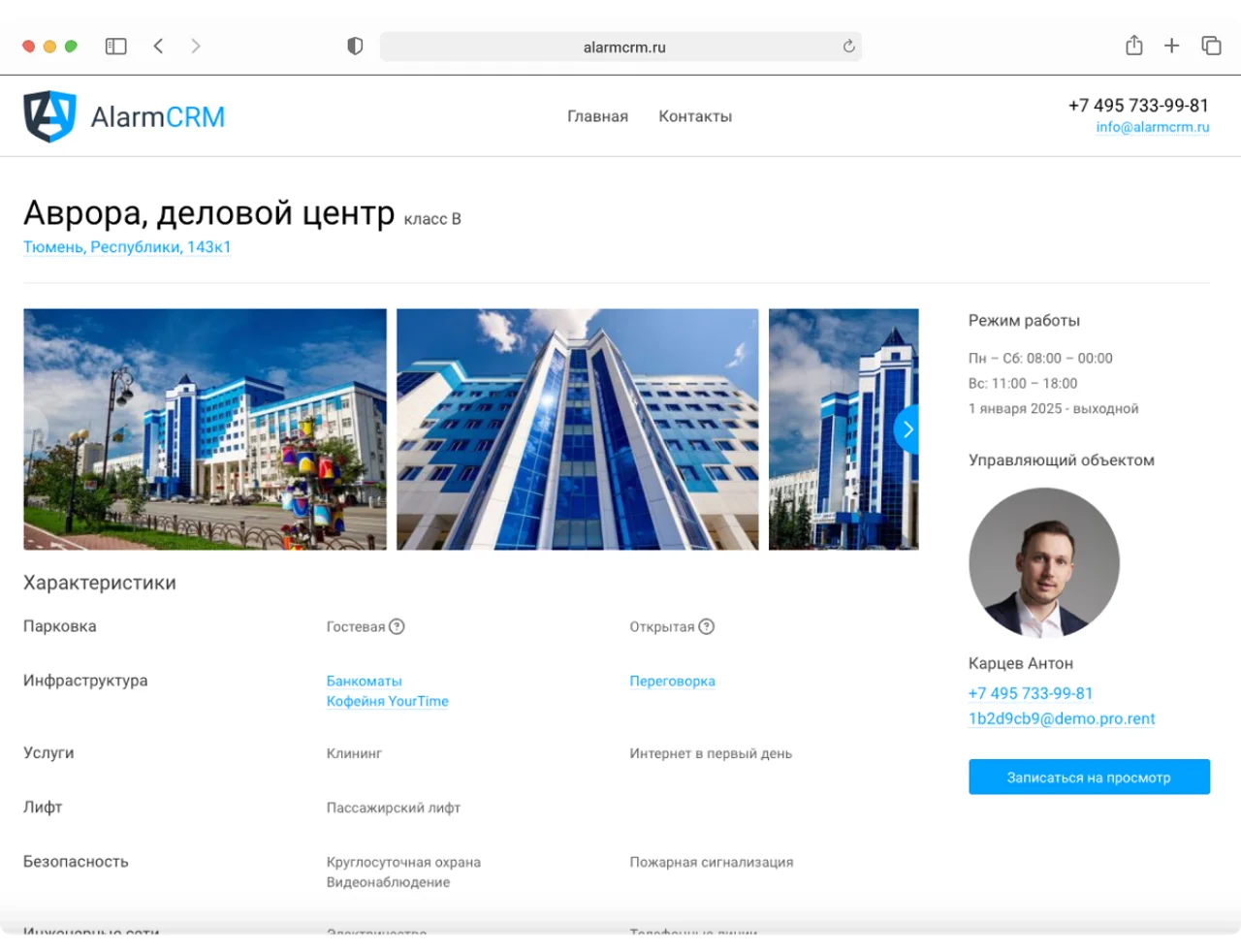Click the Лифт row label
Screen dimensions: 1241x952
[x=43, y=807]
